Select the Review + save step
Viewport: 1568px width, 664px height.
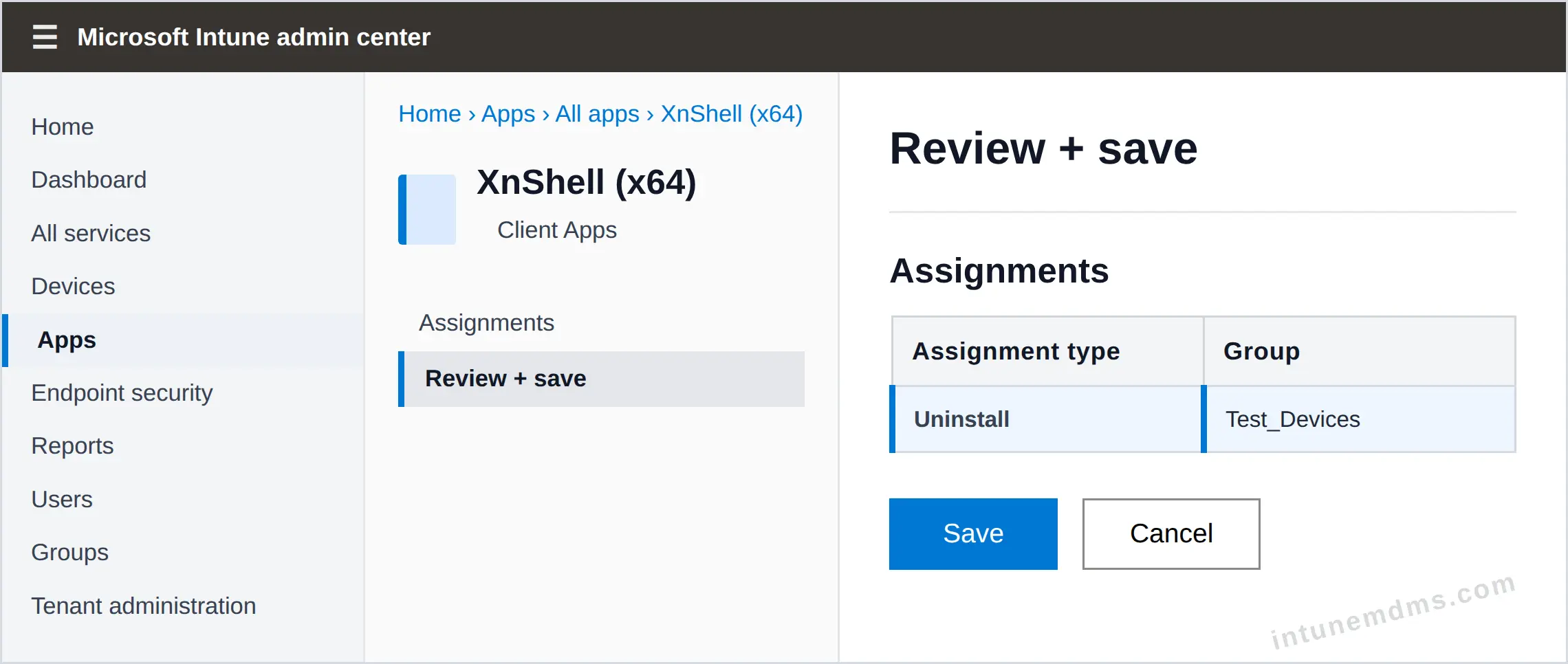pos(602,379)
